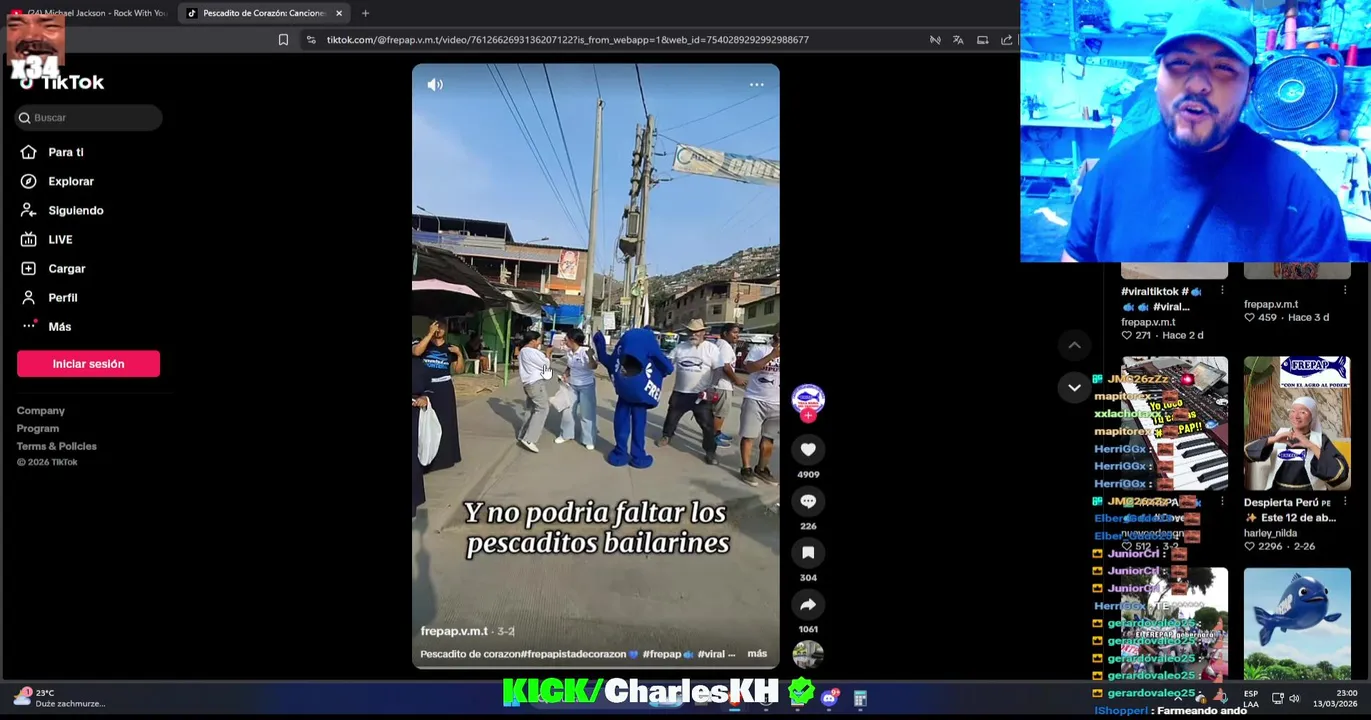
Task: Open the Calculator icon in the taskbar
Action: tap(859, 698)
